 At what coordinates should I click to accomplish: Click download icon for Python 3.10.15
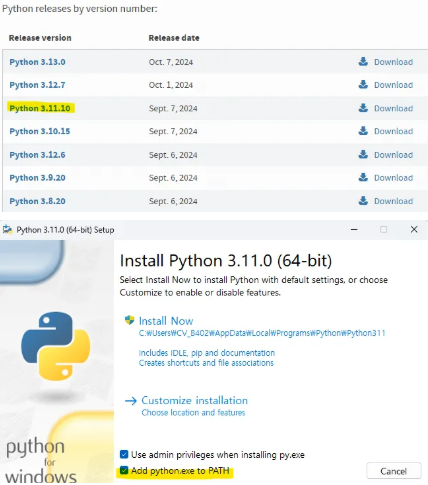[363, 131]
